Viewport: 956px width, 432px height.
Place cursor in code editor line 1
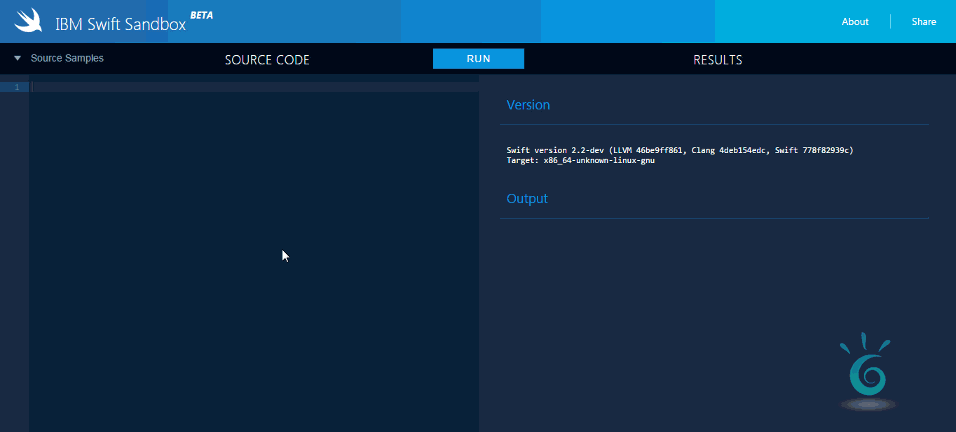254,87
